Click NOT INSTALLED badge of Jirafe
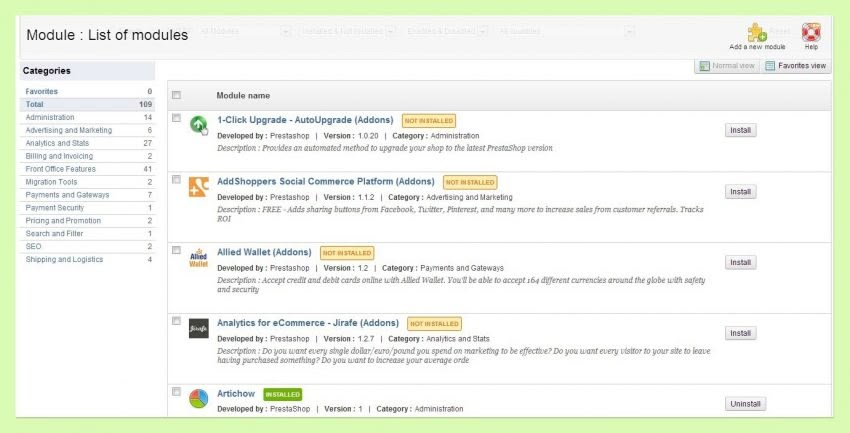Viewport: 850px width, 433px height. tap(434, 324)
